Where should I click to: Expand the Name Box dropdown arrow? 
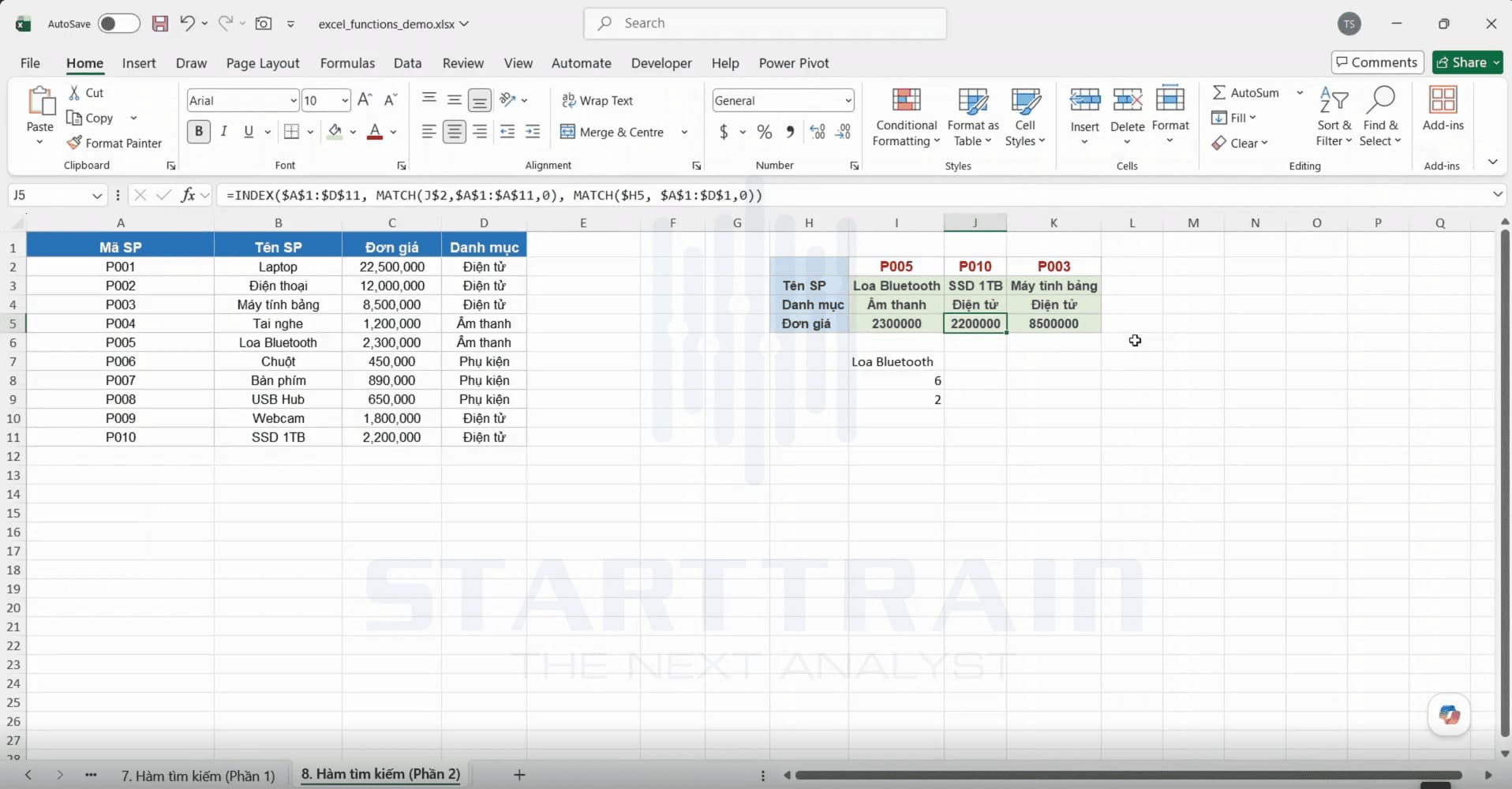click(97, 195)
